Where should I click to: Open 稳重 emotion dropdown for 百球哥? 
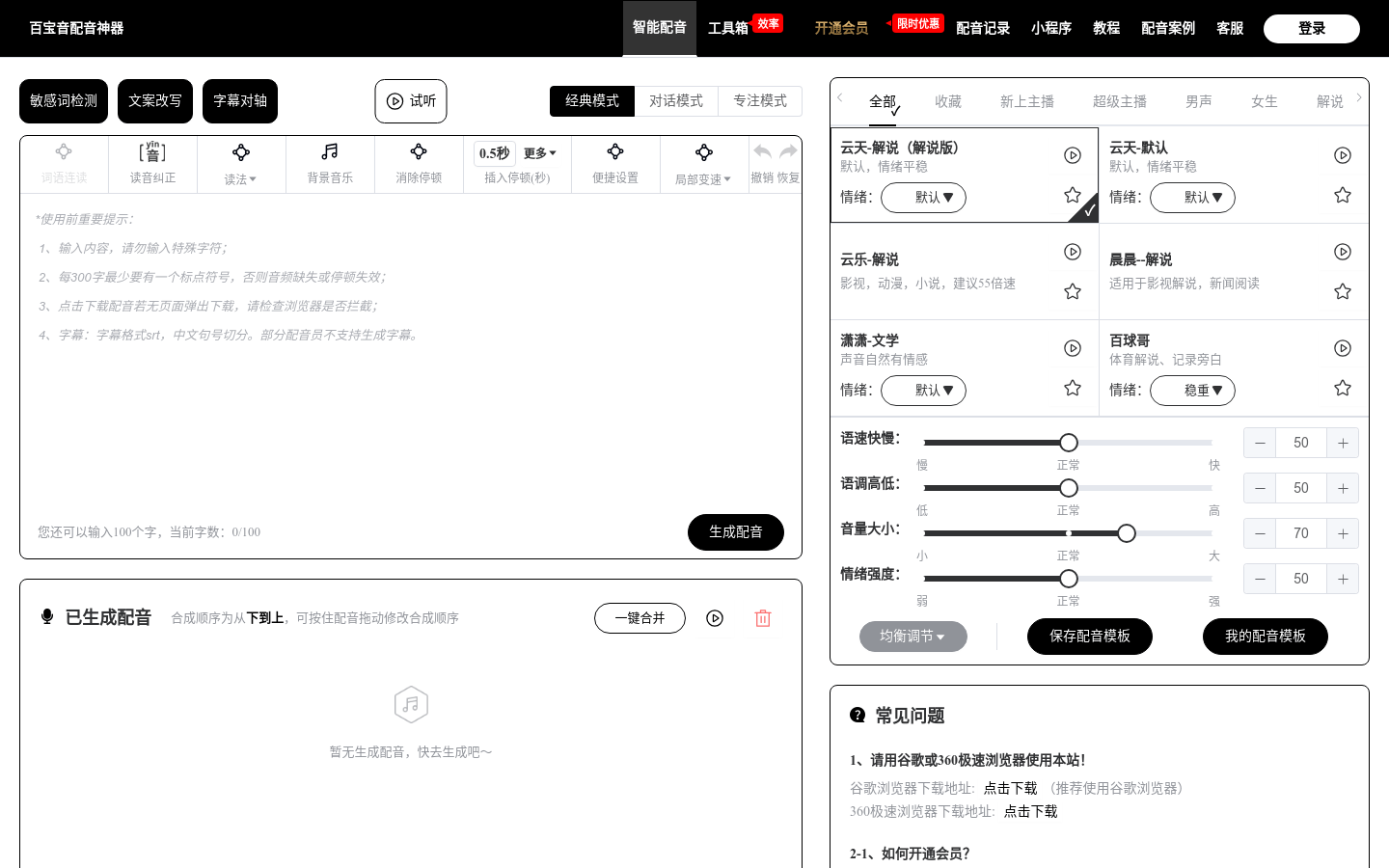click(x=1192, y=391)
